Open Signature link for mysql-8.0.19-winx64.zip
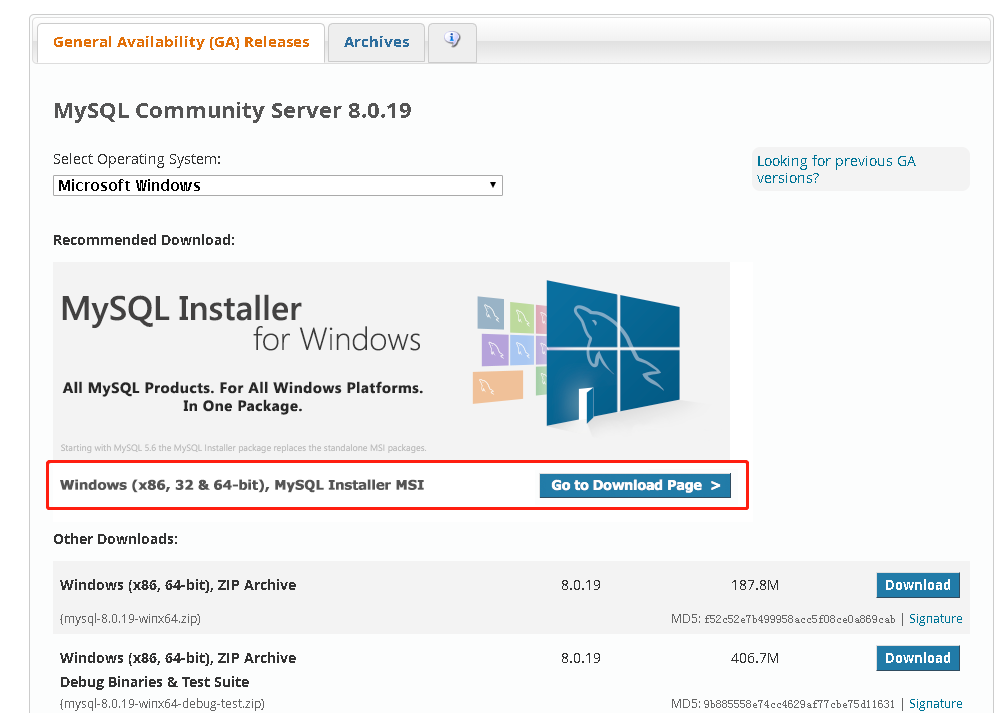The image size is (996, 713). point(936,619)
